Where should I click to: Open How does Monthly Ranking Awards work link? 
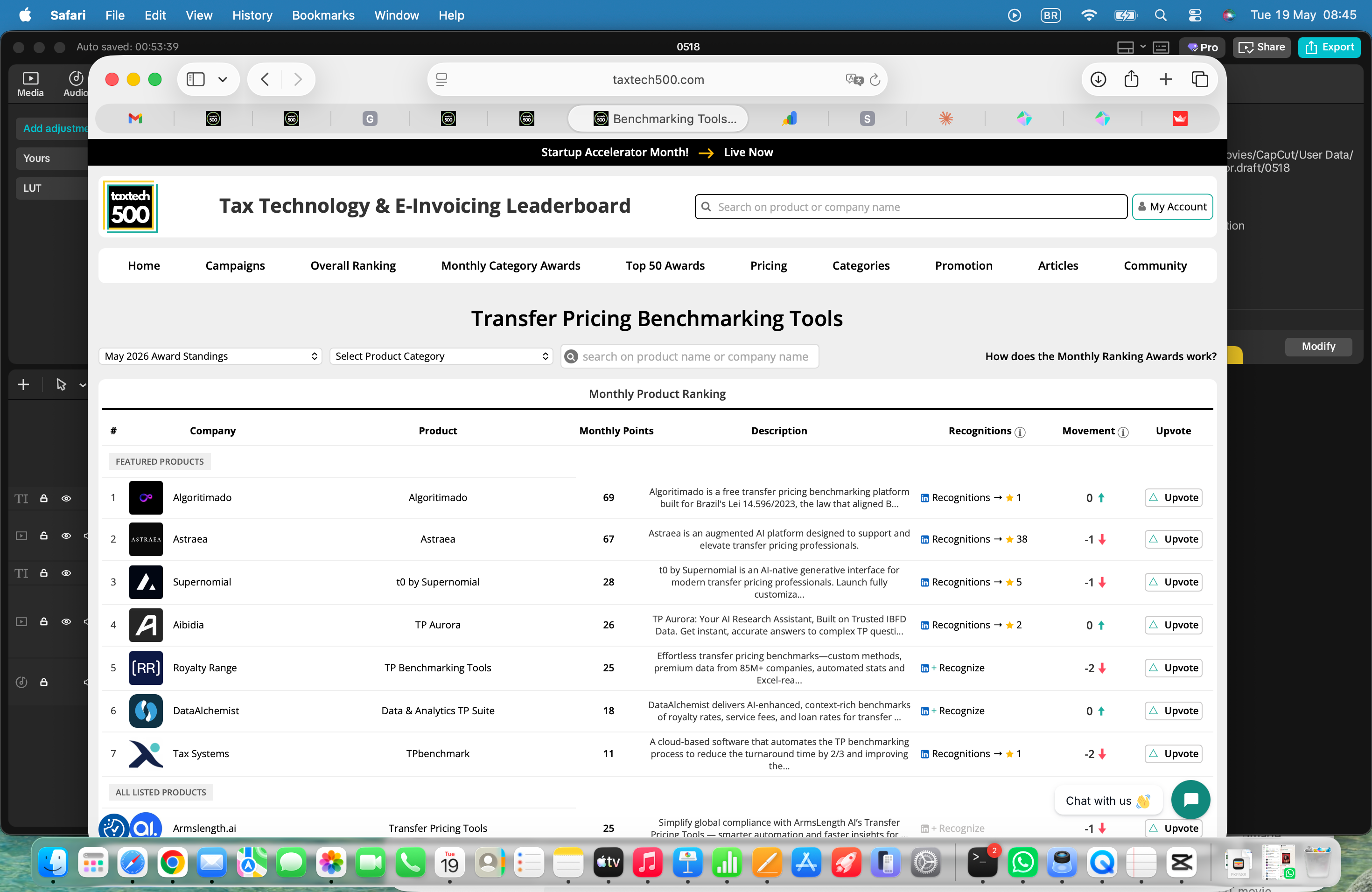1100,356
